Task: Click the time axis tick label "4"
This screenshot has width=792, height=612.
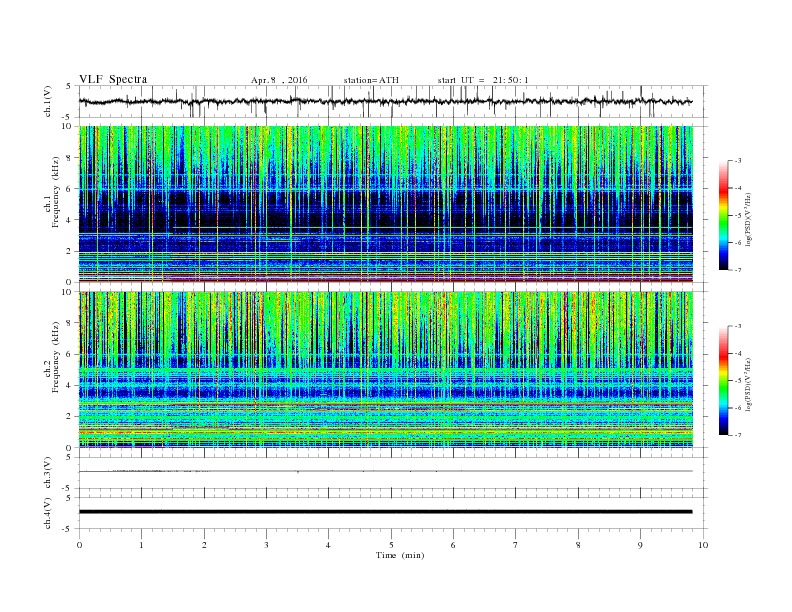Action: click(328, 545)
